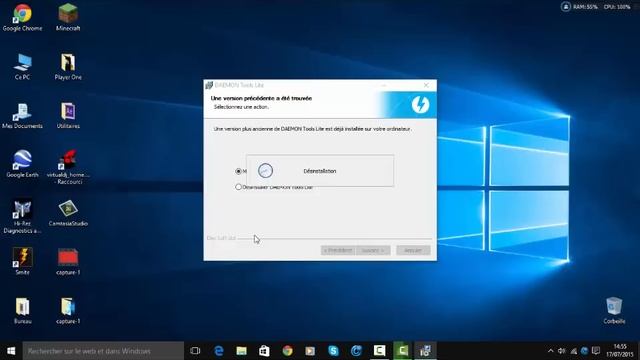Show hidden system tray icons

click(551, 351)
